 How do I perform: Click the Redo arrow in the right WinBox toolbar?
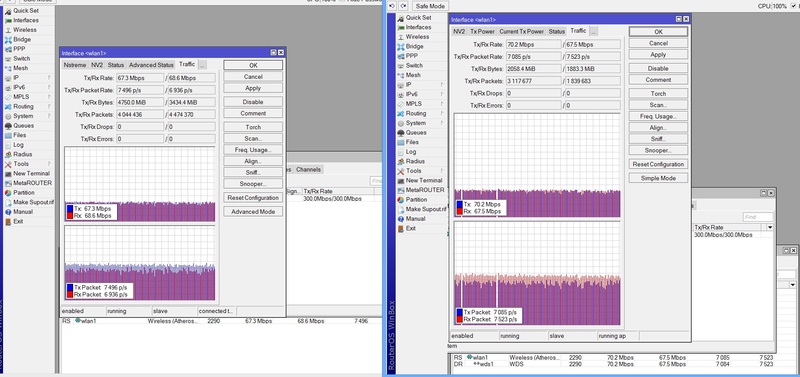[x=404, y=6]
